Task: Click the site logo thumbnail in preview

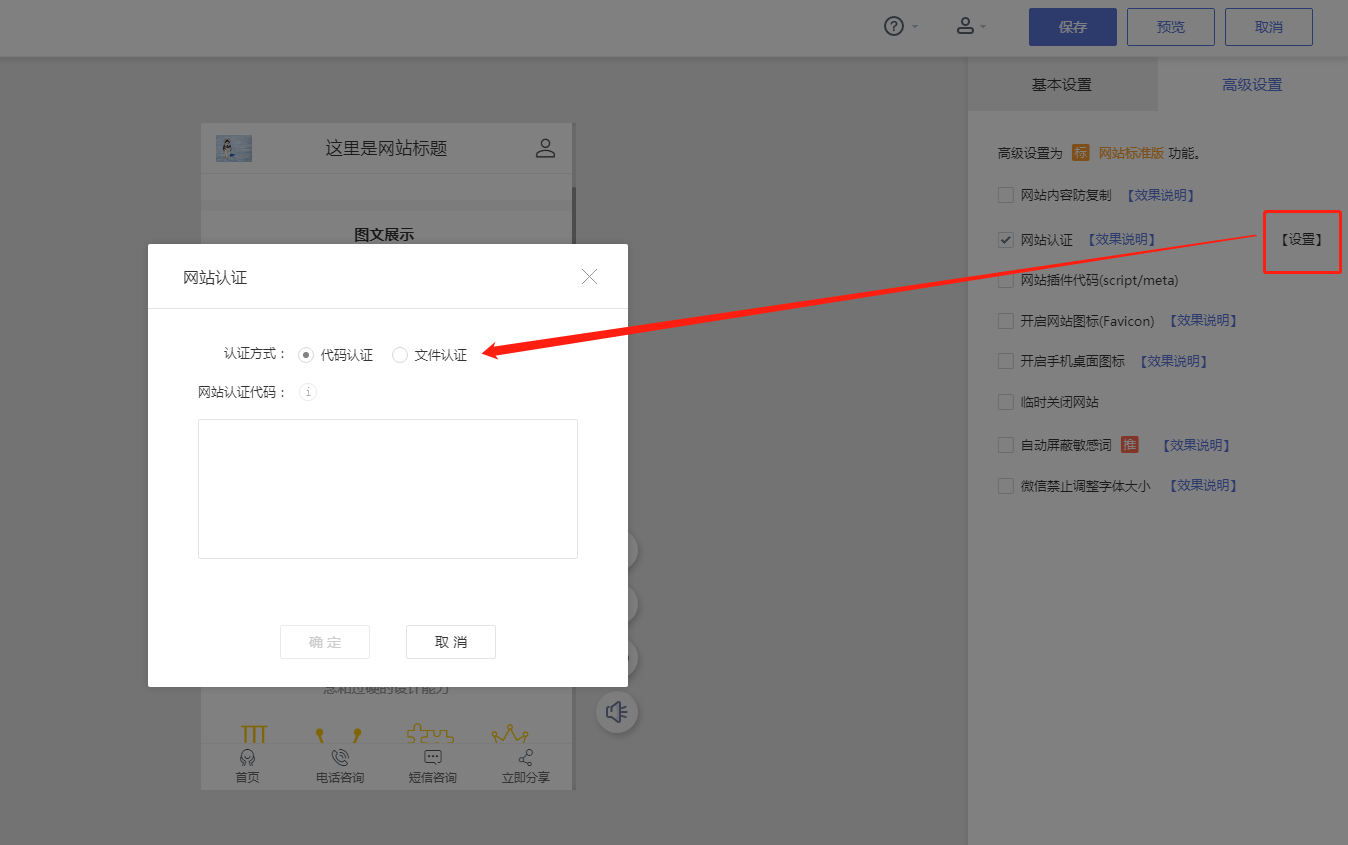Action: [234, 149]
